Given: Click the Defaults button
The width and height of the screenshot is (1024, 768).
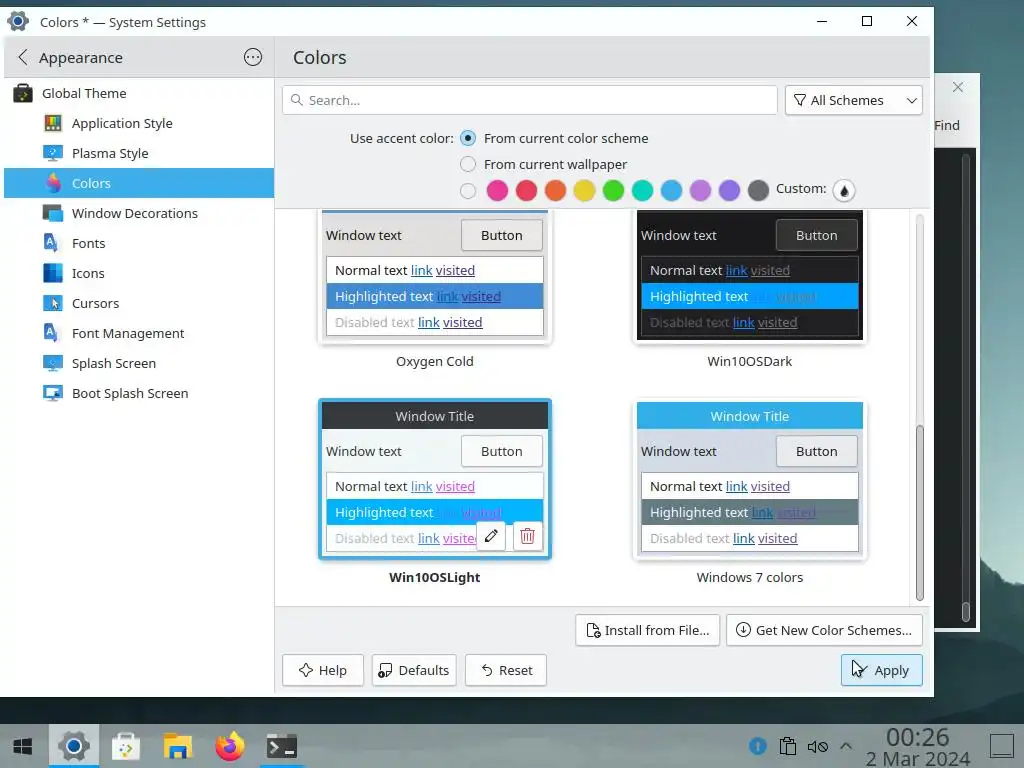Looking at the screenshot, I should click(414, 670).
